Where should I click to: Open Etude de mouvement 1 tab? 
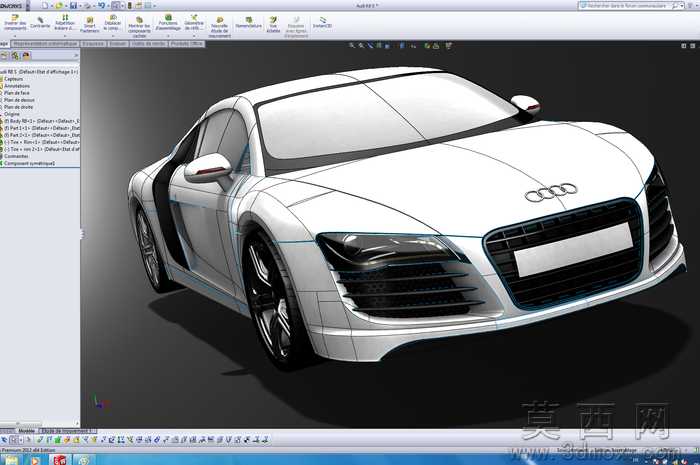tap(68, 431)
